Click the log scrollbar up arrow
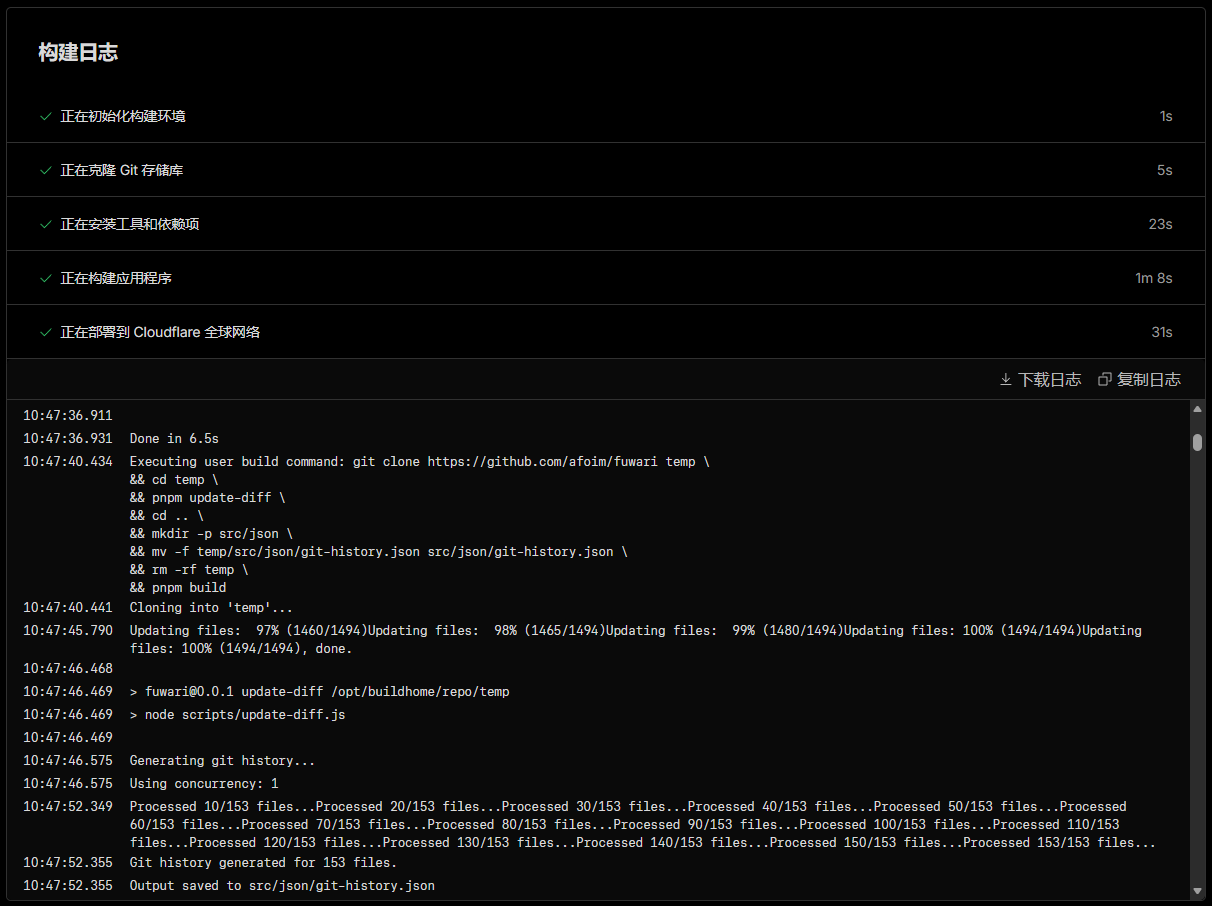 coord(1197,409)
